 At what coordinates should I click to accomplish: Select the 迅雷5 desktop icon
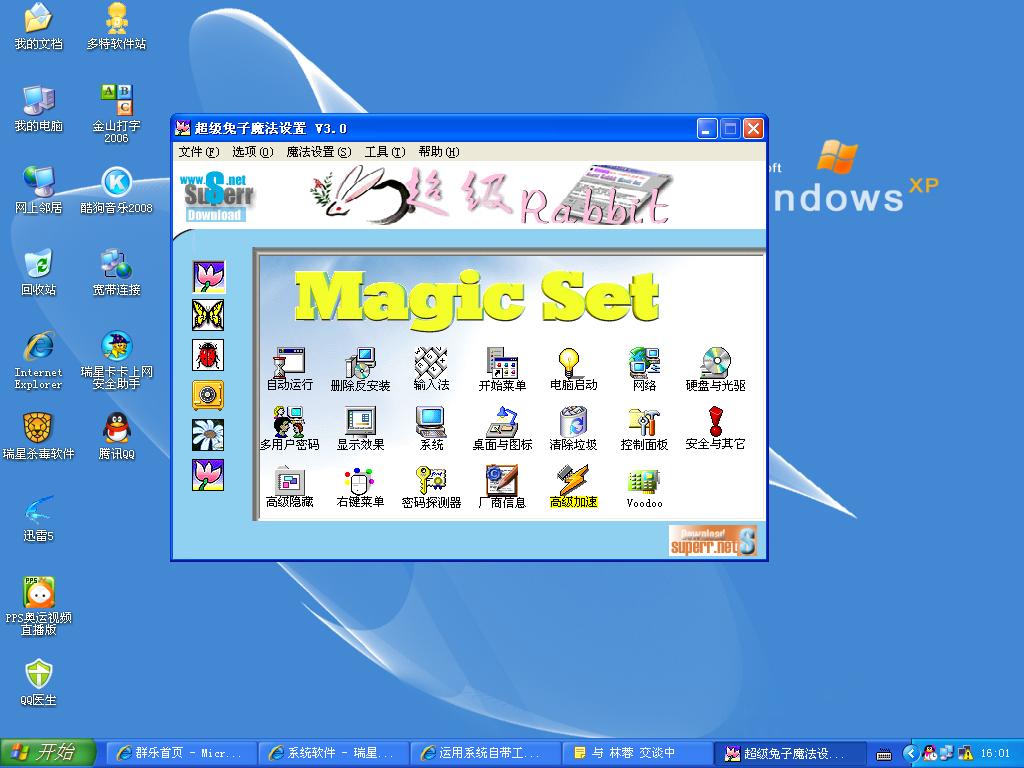[x=39, y=519]
